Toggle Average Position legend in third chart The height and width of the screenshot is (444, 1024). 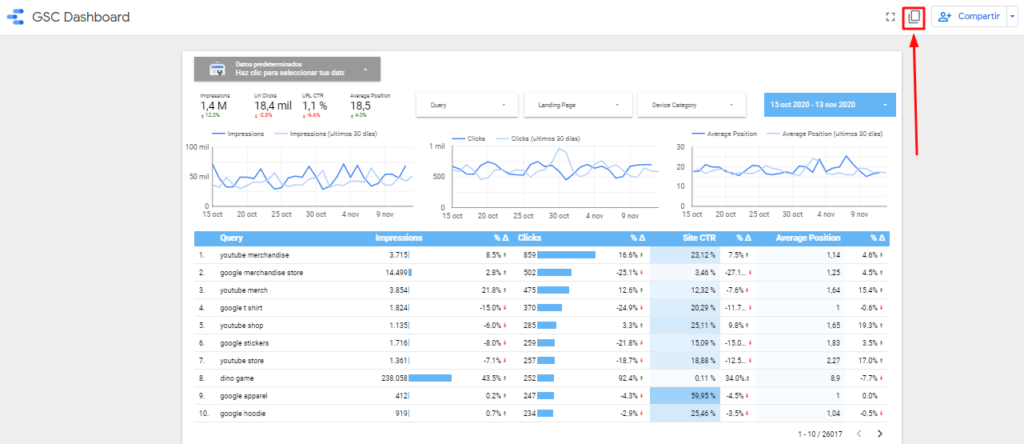[x=724, y=134]
